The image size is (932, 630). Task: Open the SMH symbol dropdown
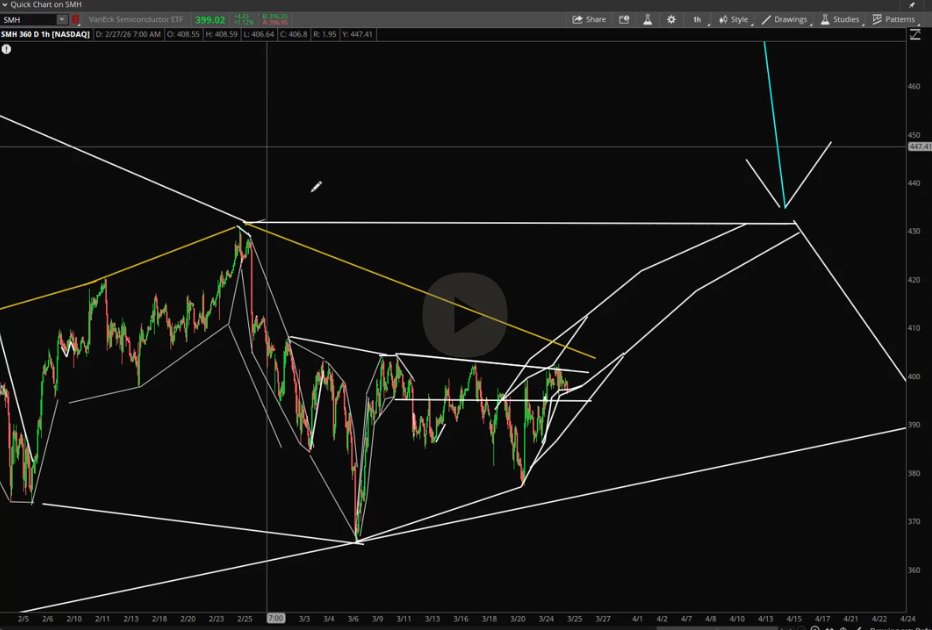(61, 19)
